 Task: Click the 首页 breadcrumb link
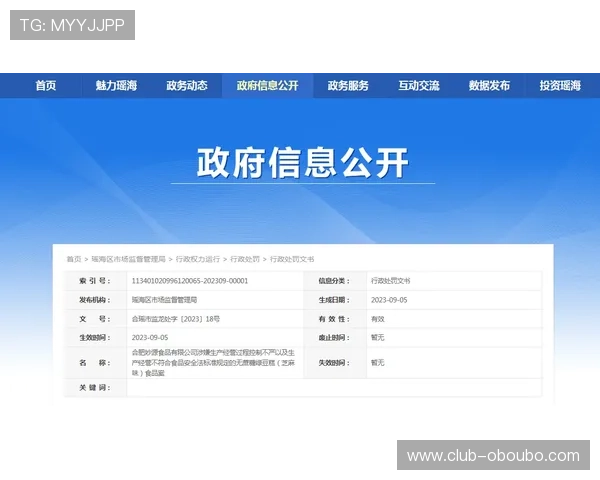74,259
